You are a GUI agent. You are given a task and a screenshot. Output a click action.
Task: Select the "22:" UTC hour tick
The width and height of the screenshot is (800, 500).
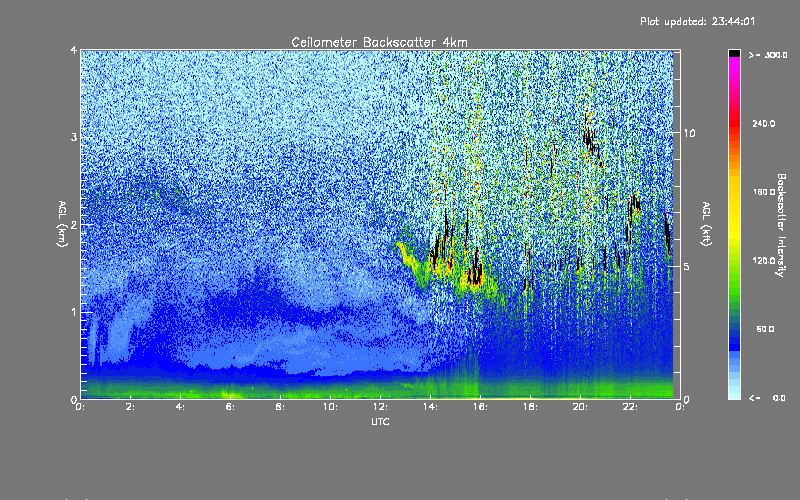click(631, 407)
